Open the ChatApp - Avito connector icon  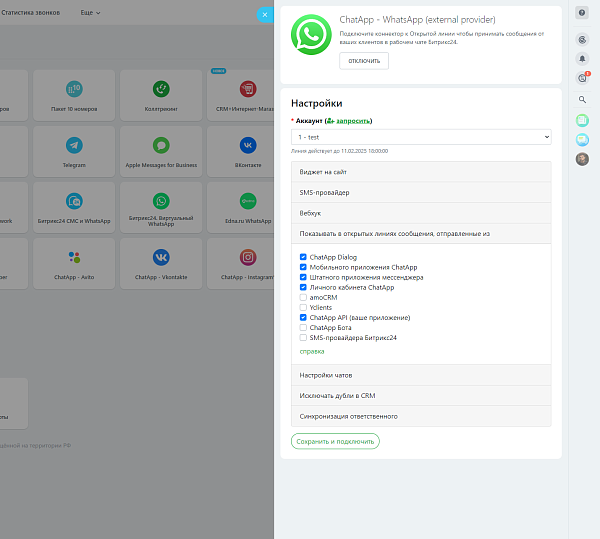74,257
